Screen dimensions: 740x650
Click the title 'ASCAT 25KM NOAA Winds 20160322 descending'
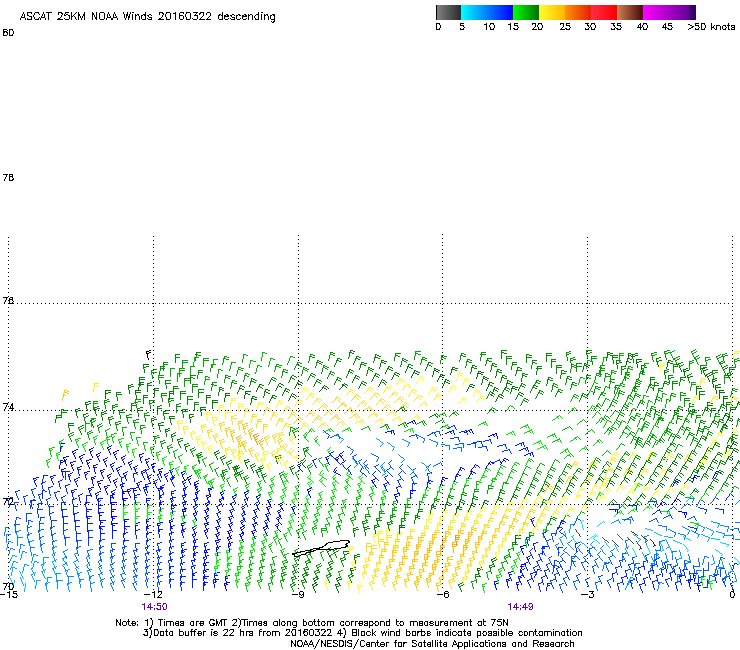point(147,17)
